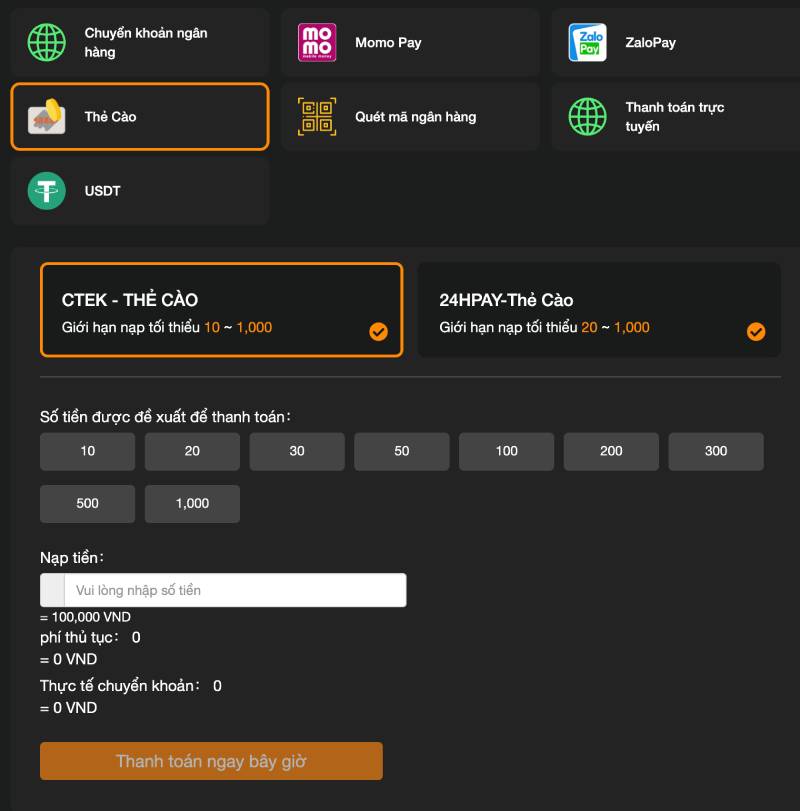Image resolution: width=800 pixels, height=811 pixels.
Task: Select the CTEK - THẺ CÀO channel card
Action: point(220,310)
